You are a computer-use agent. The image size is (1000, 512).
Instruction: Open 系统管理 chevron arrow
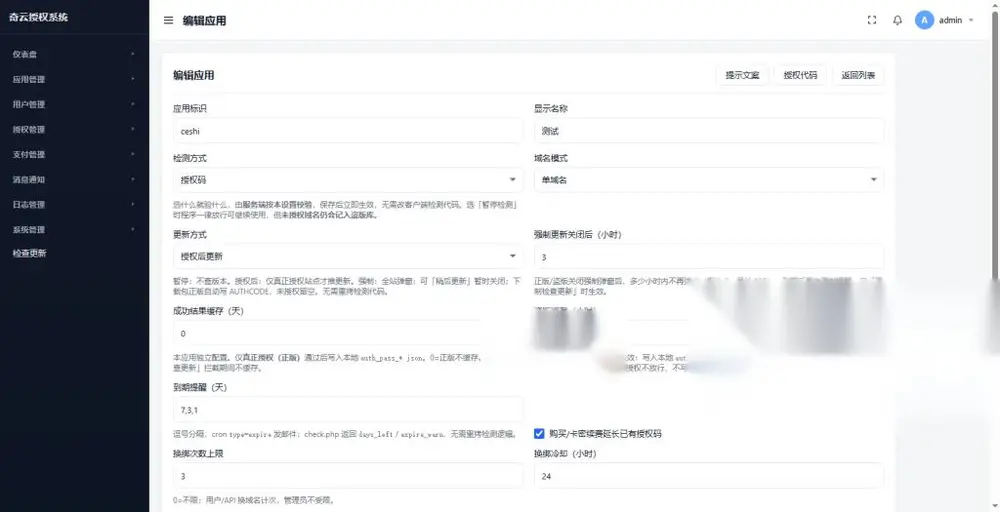point(133,230)
